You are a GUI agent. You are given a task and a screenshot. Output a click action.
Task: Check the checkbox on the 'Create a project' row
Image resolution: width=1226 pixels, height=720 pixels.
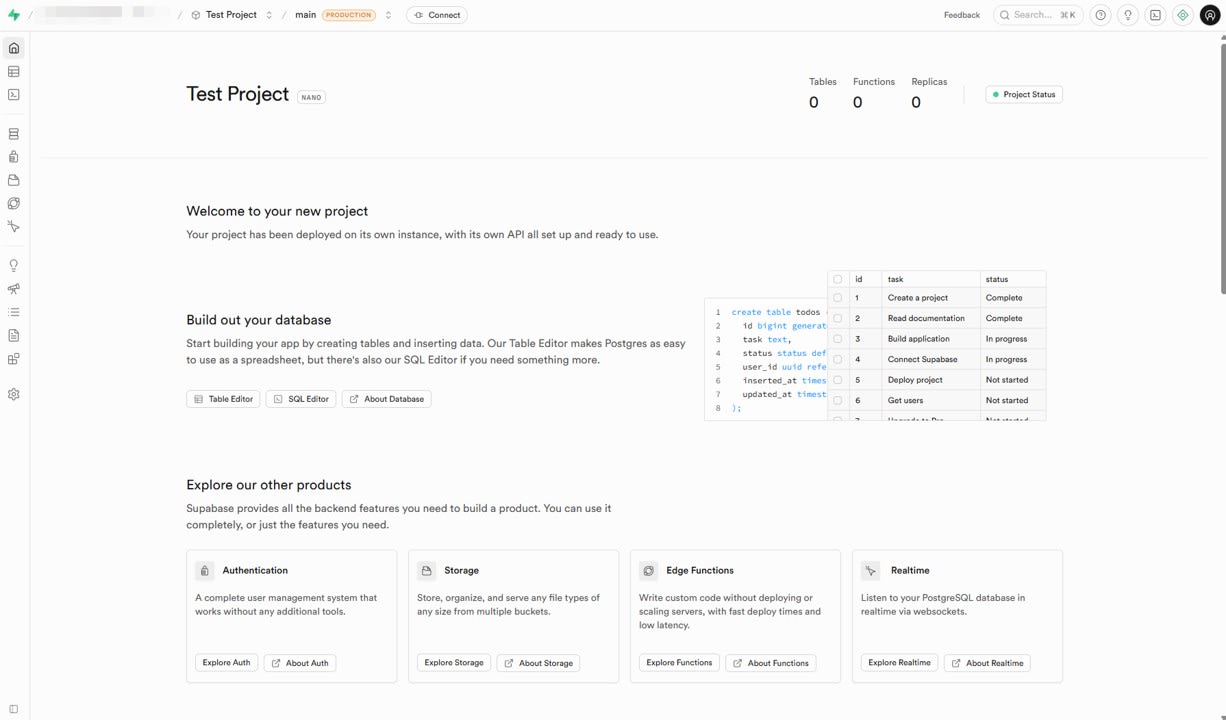tap(838, 297)
